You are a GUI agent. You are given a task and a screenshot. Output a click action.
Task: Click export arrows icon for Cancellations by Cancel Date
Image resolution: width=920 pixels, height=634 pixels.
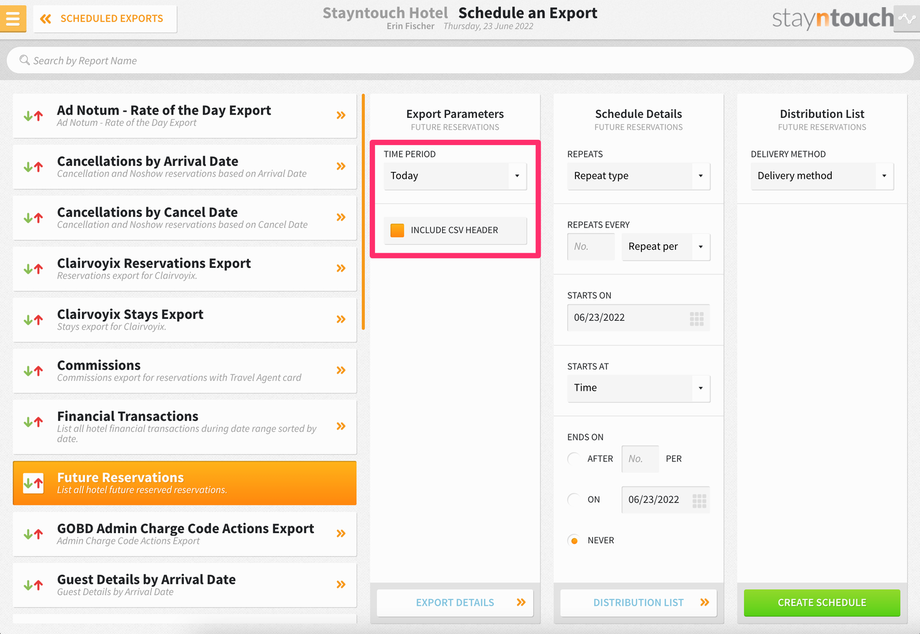[x=33, y=218]
